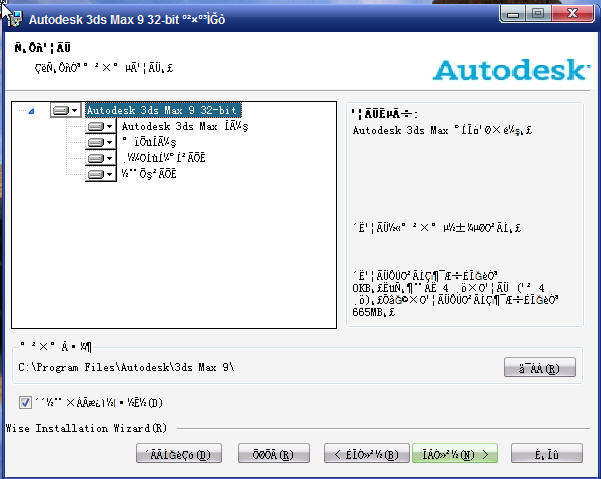The image size is (601, 479).
Task: Open the dropdown beside the first Autodesk 3ds Max sub-feature
Action: coord(100,126)
